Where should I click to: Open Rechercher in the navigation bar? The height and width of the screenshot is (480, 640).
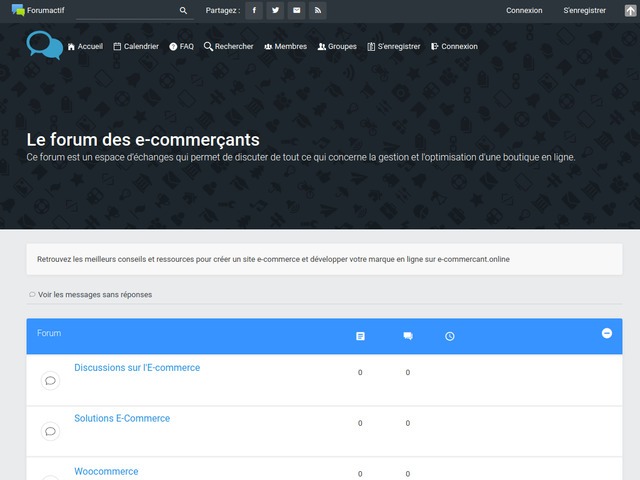coord(228,46)
